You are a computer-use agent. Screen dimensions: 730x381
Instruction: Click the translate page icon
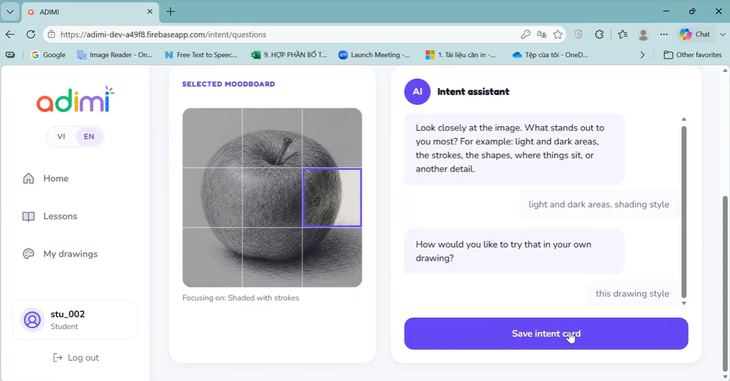[x=541, y=34]
